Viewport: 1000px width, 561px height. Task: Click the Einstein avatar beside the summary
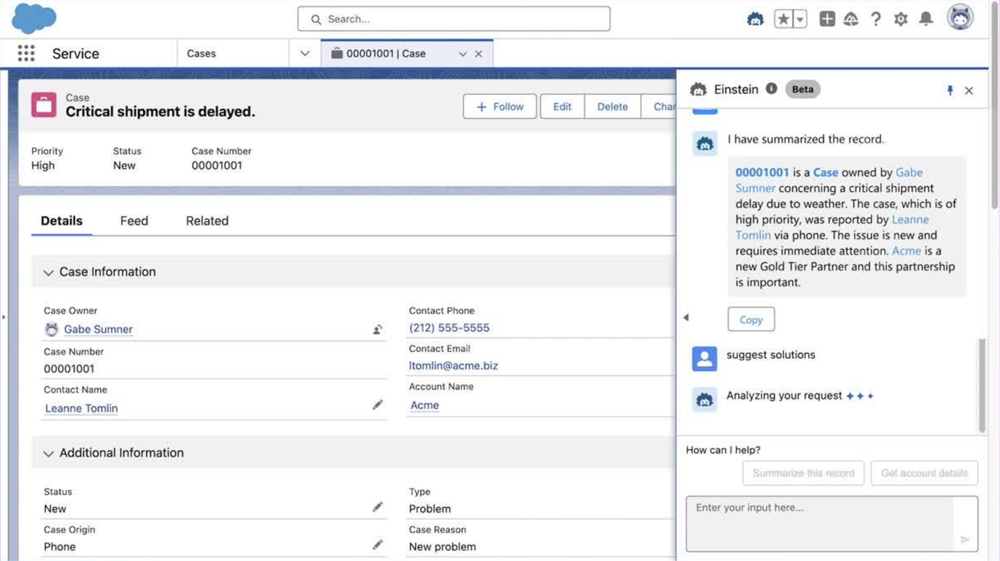point(705,143)
